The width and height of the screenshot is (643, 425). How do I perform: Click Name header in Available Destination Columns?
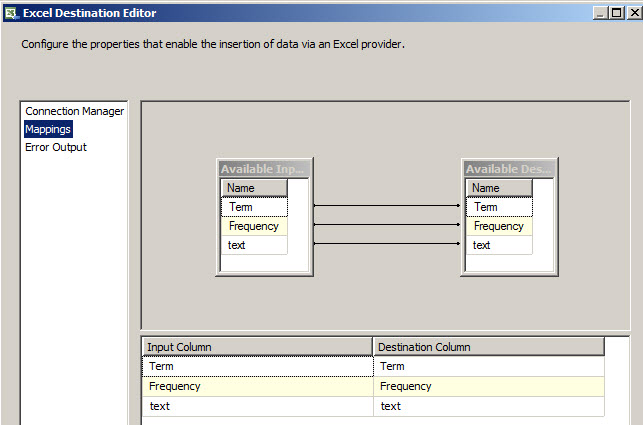(499, 188)
